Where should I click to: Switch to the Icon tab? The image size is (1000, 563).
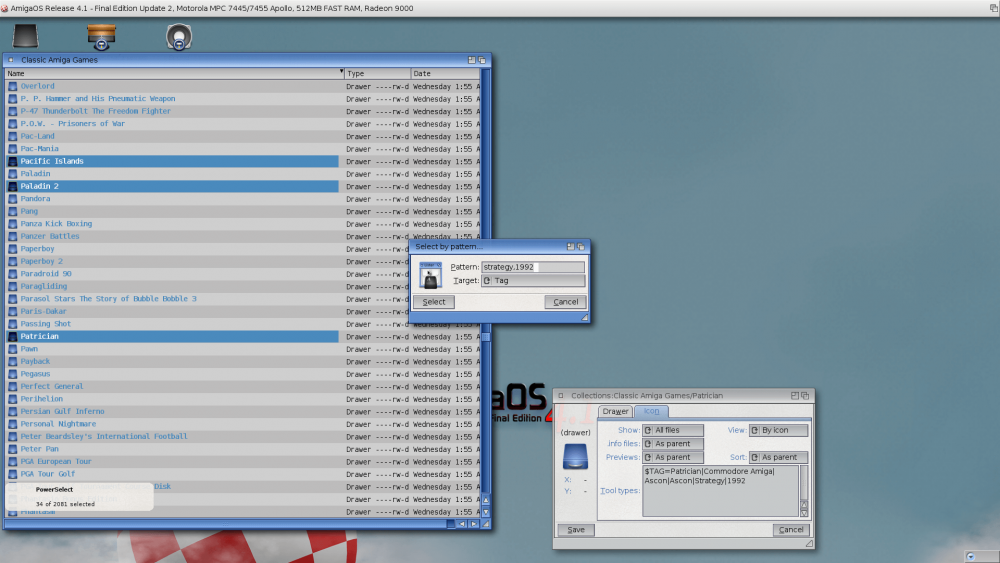[651, 411]
